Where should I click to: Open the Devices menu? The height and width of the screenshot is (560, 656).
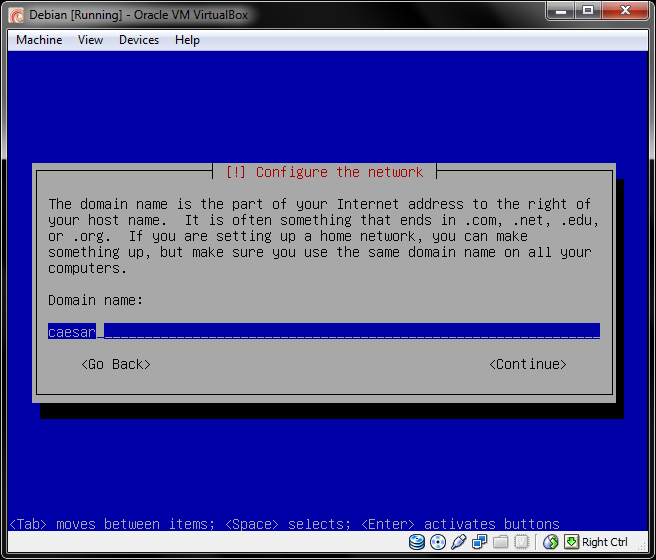click(139, 40)
